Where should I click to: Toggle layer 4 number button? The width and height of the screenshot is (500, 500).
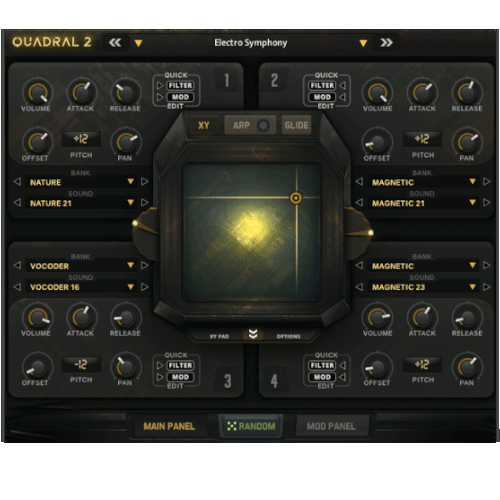click(x=274, y=381)
